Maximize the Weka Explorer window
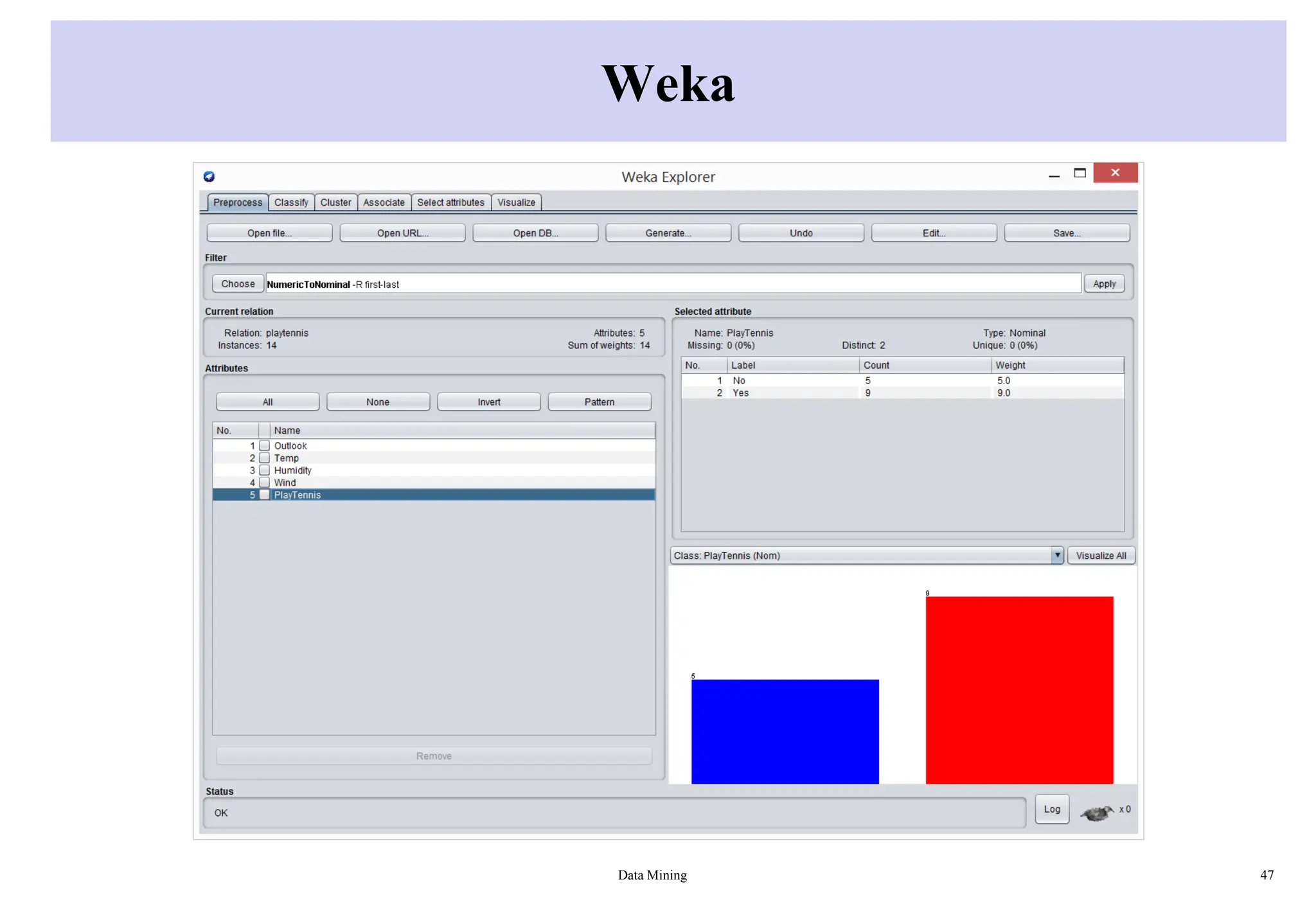Image resolution: width=1316 pixels, height=911 pixels. click(x=1080, y=173)
